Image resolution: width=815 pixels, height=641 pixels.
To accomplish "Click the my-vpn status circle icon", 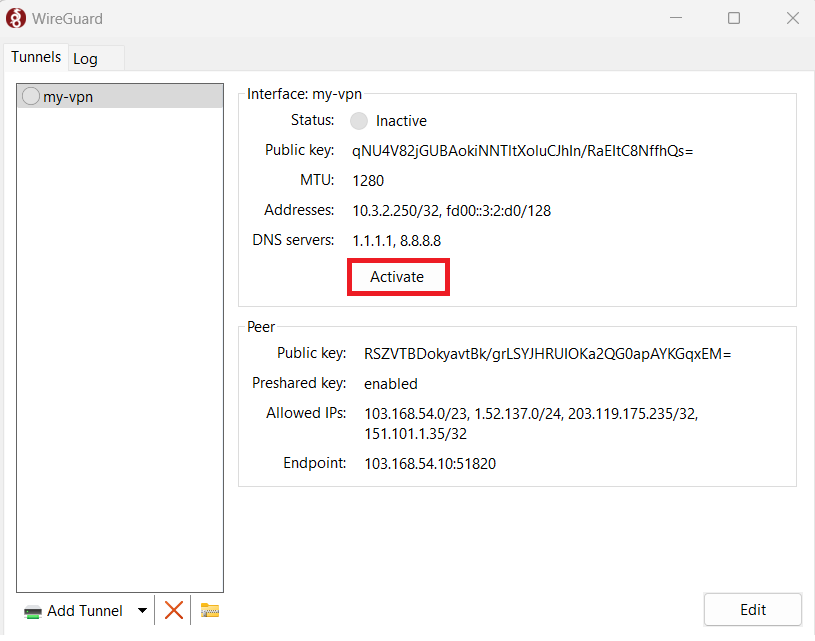I will (x=31, y=96).
